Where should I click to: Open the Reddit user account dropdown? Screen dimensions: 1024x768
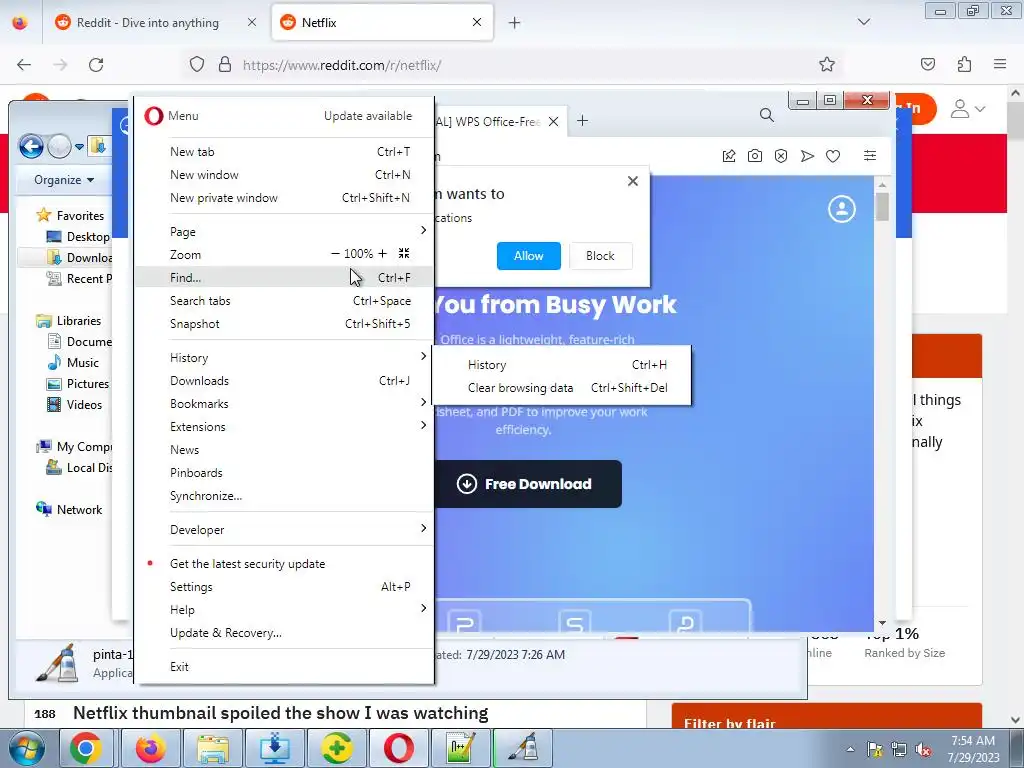coord(968,109)
